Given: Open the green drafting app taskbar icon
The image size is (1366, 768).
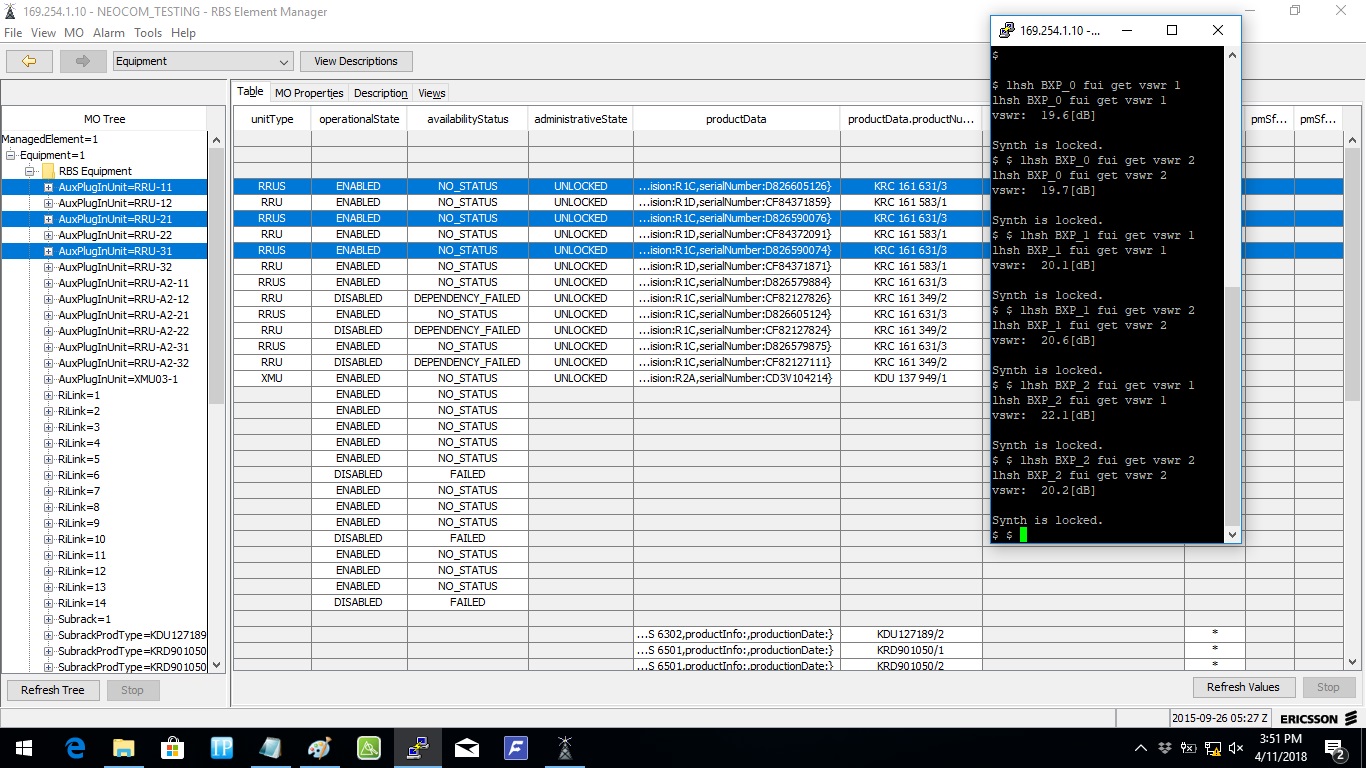Looking at the screenshot, I should point(368,747).
